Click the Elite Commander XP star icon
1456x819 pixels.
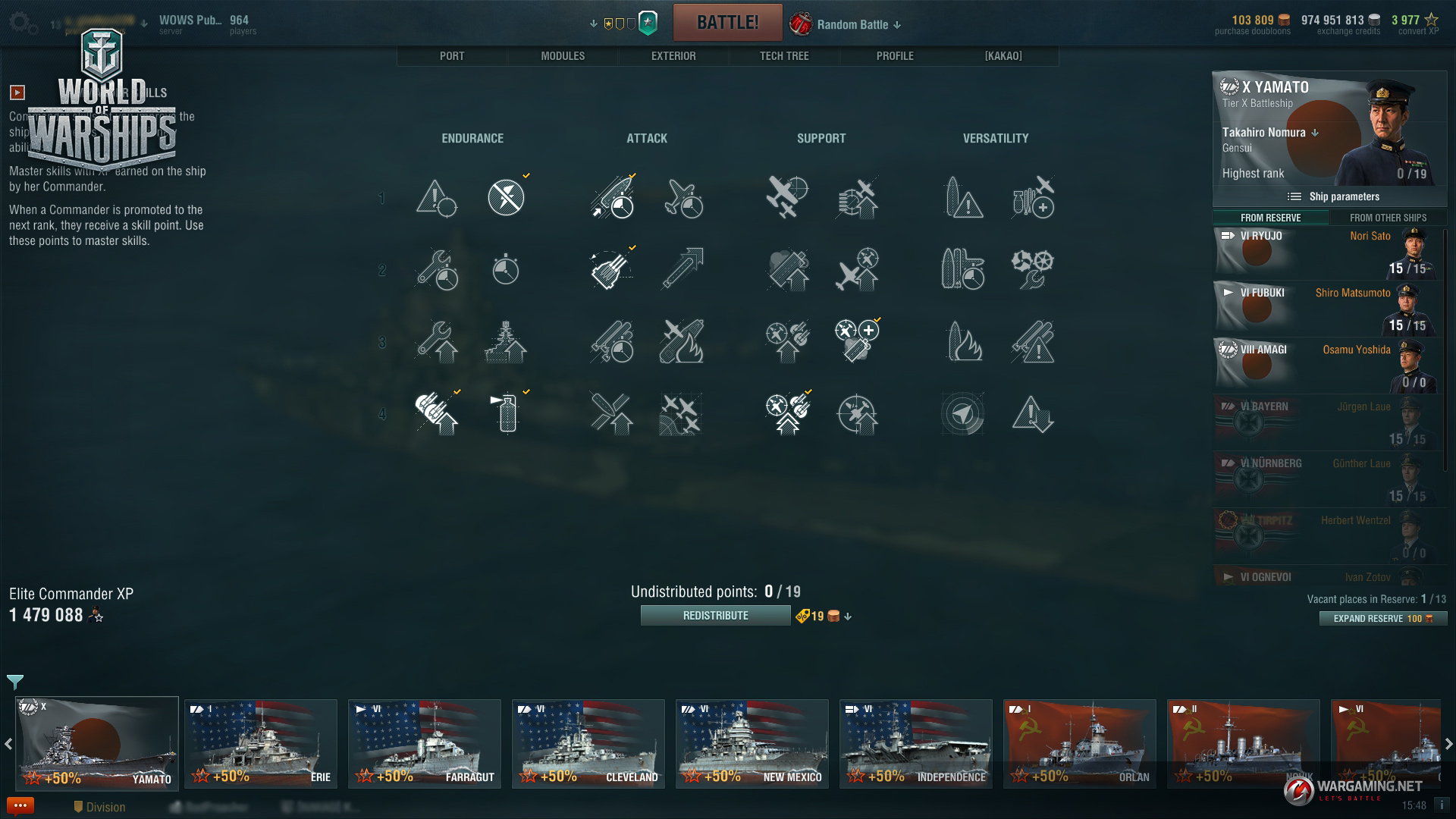coord(96,615)
